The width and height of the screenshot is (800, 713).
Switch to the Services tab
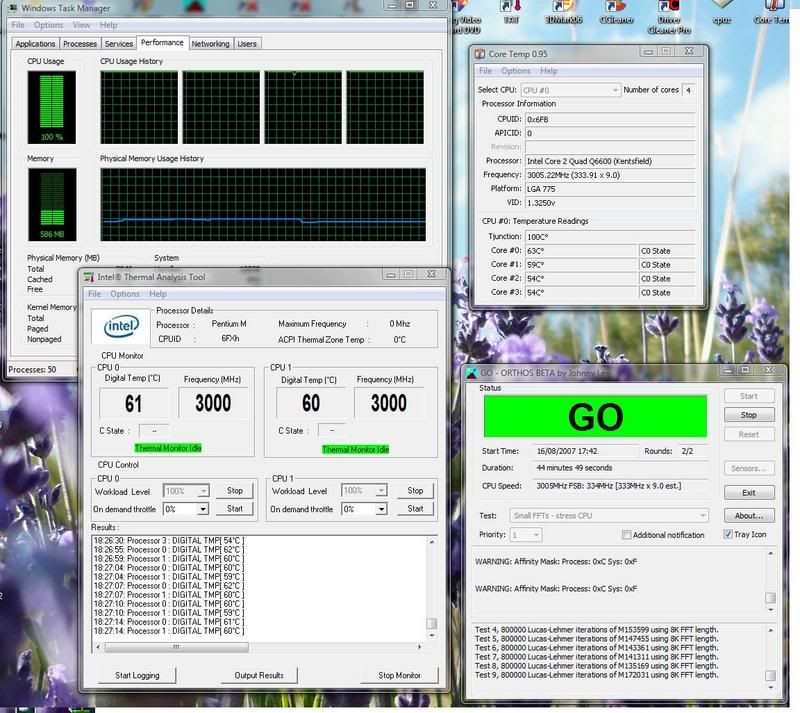pos(119,44)
